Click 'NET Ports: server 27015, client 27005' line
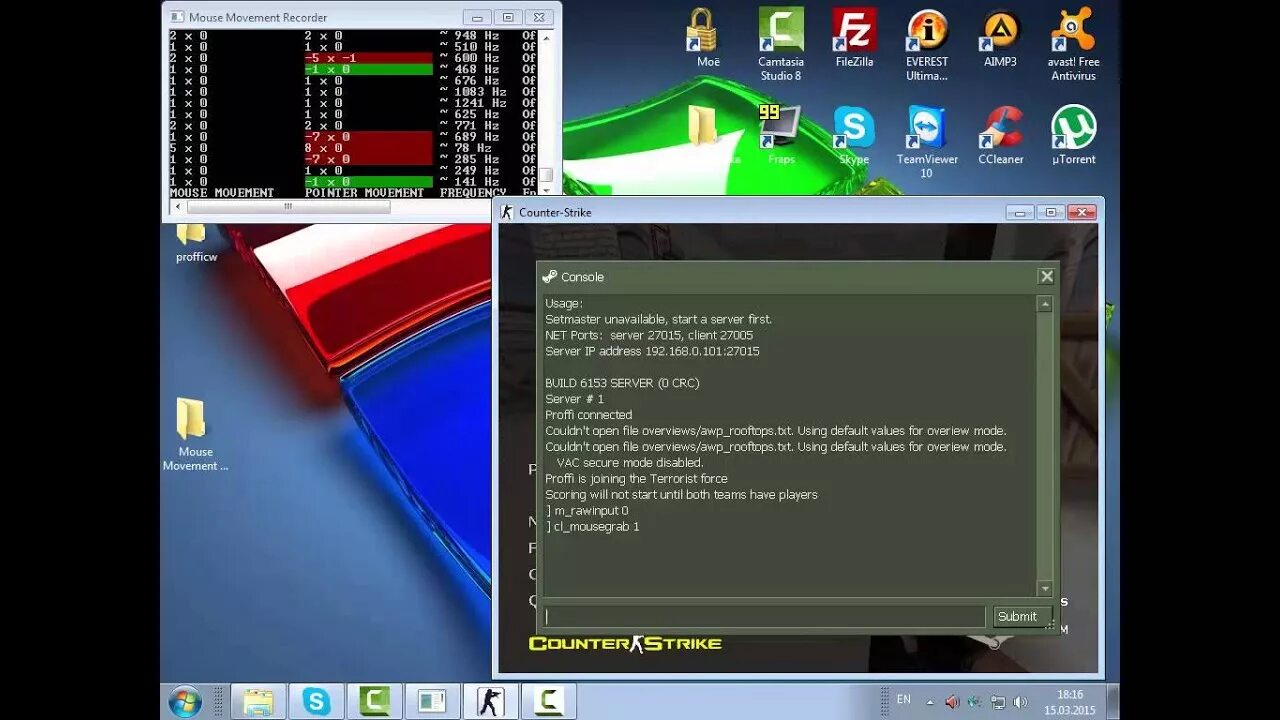The width and height of the screenshot is (1280, 720). (649, 335)
